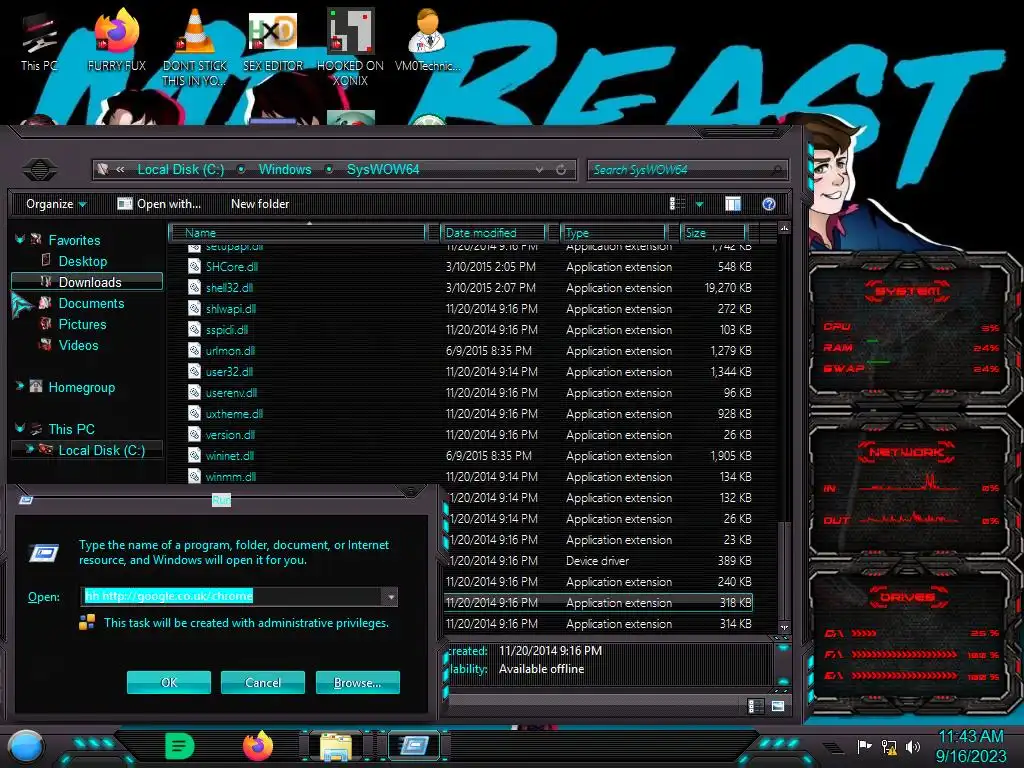1024x768 pixels.
Task: Select the shell32.dll file
Action: point(229,287)
